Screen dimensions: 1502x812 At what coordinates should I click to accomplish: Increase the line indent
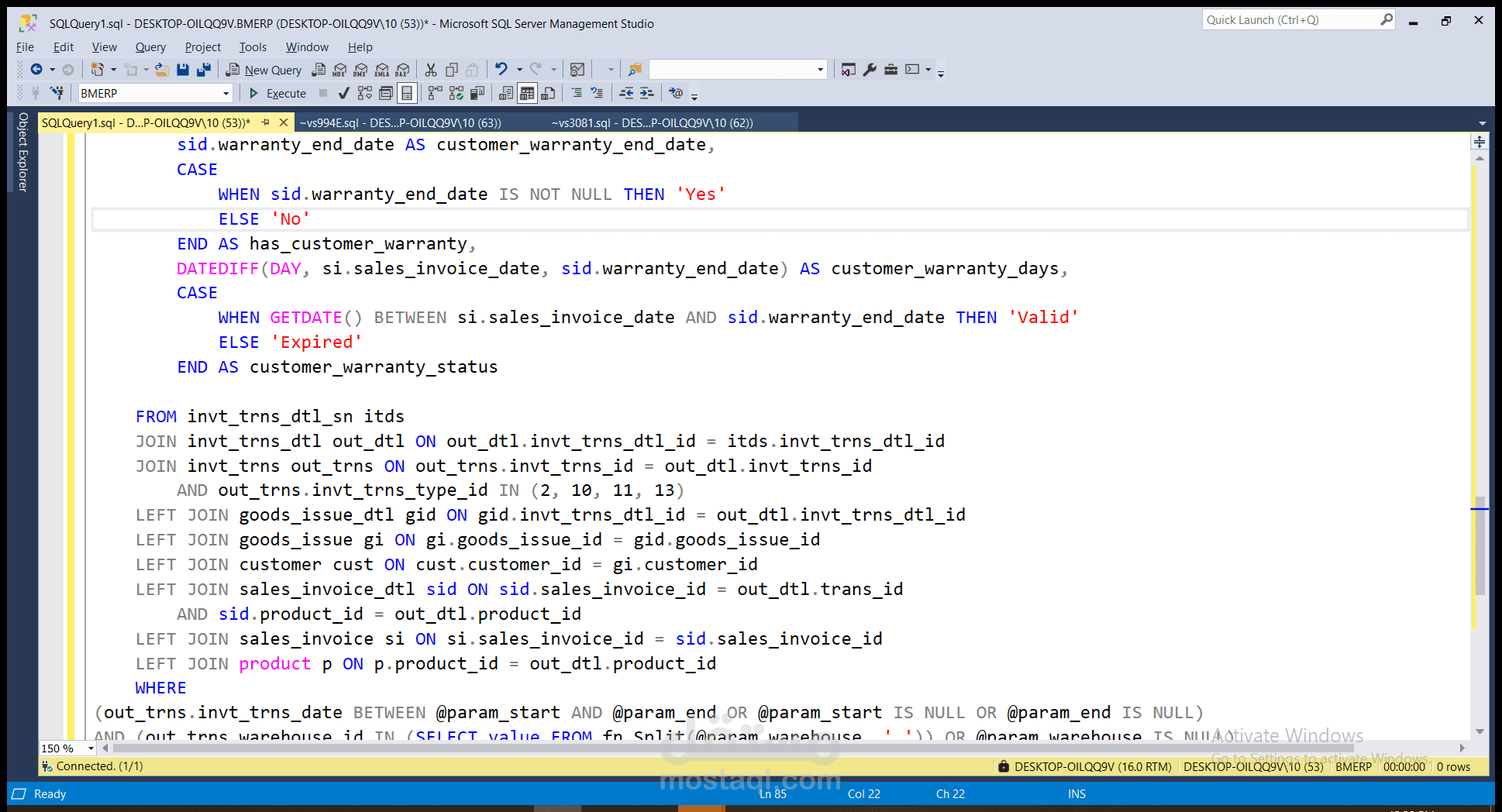646,93
